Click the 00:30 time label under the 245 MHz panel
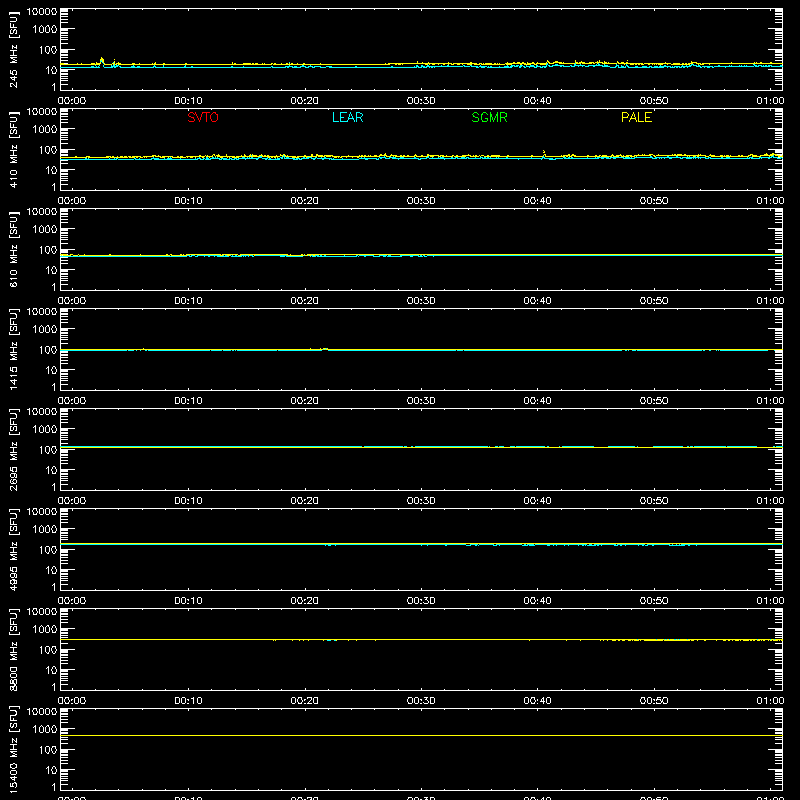Viewport: 800px width, 800px height. pyautogui.click(x=421, y=101)
